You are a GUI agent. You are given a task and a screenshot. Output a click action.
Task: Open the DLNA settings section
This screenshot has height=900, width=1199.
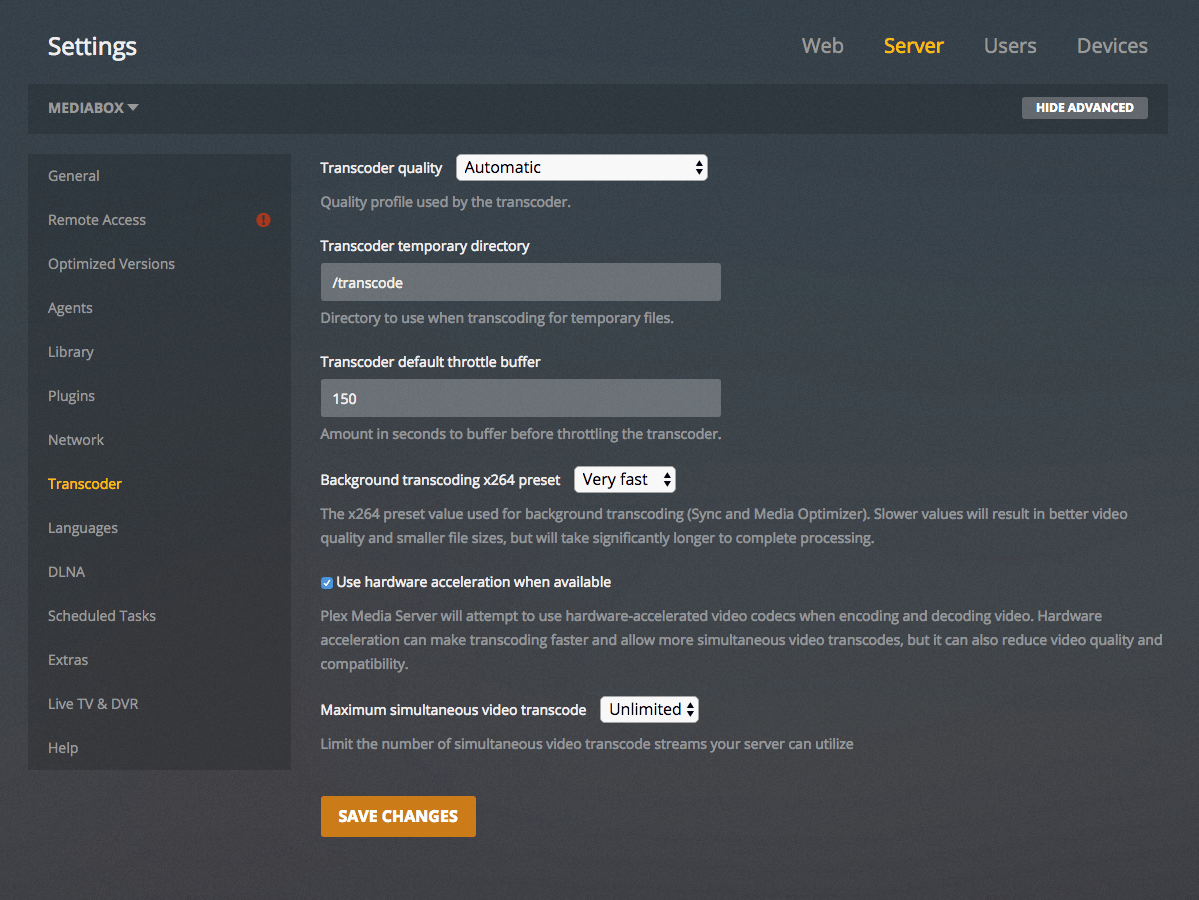66,572
